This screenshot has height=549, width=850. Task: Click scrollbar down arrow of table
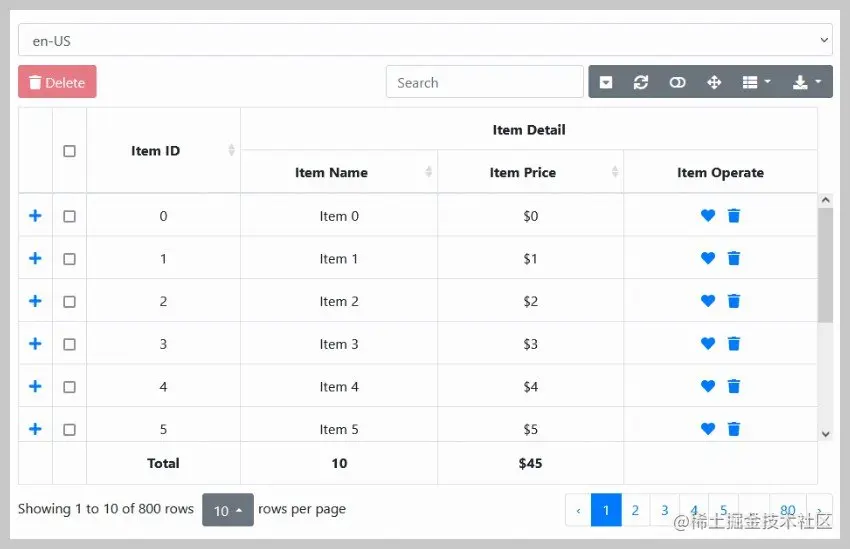[826, 434]
